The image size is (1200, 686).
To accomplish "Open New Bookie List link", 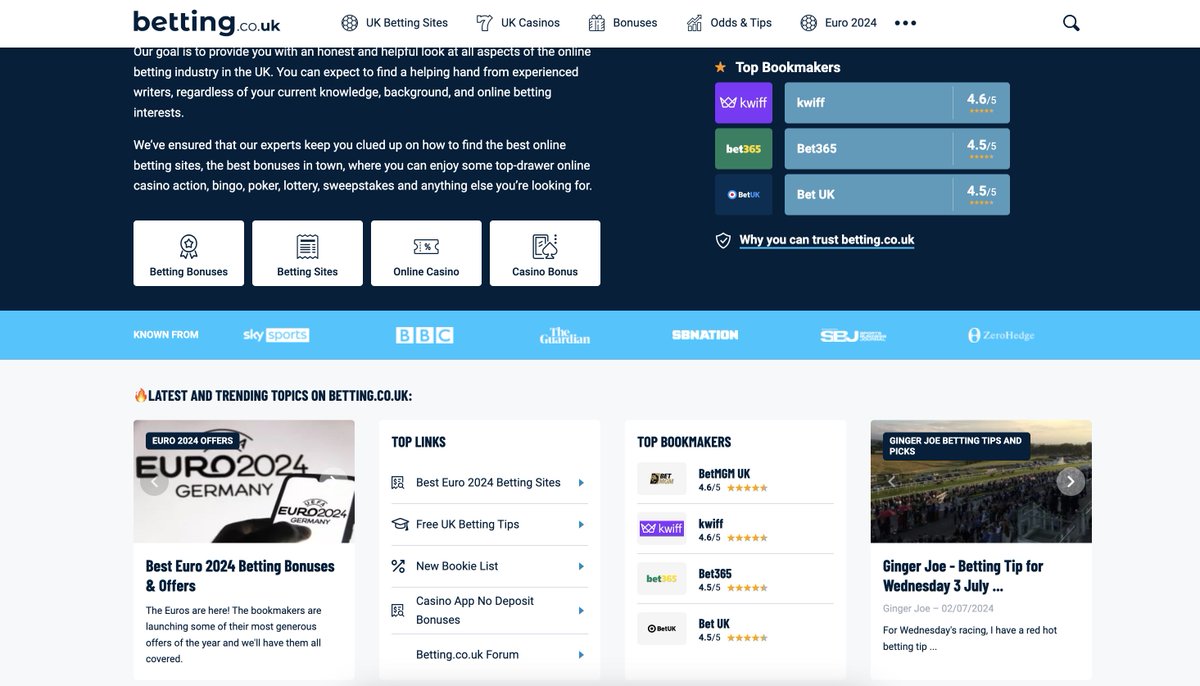I will click(x=457, y=566).
